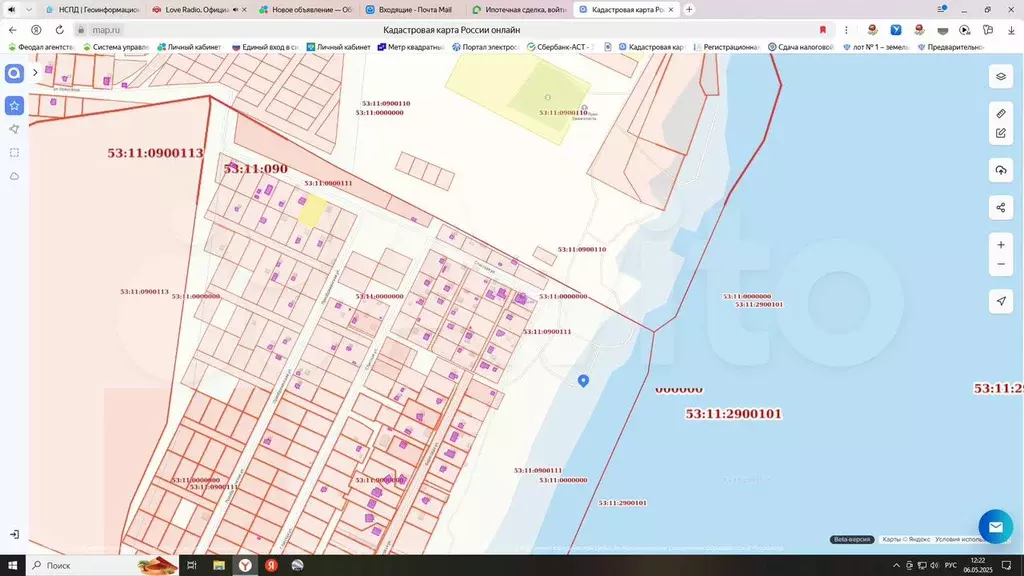Viewport: 1024px width, 576px height.
Task: Open the draw/edit tool
Action: pyautogui.click(x=1000, y=133)
